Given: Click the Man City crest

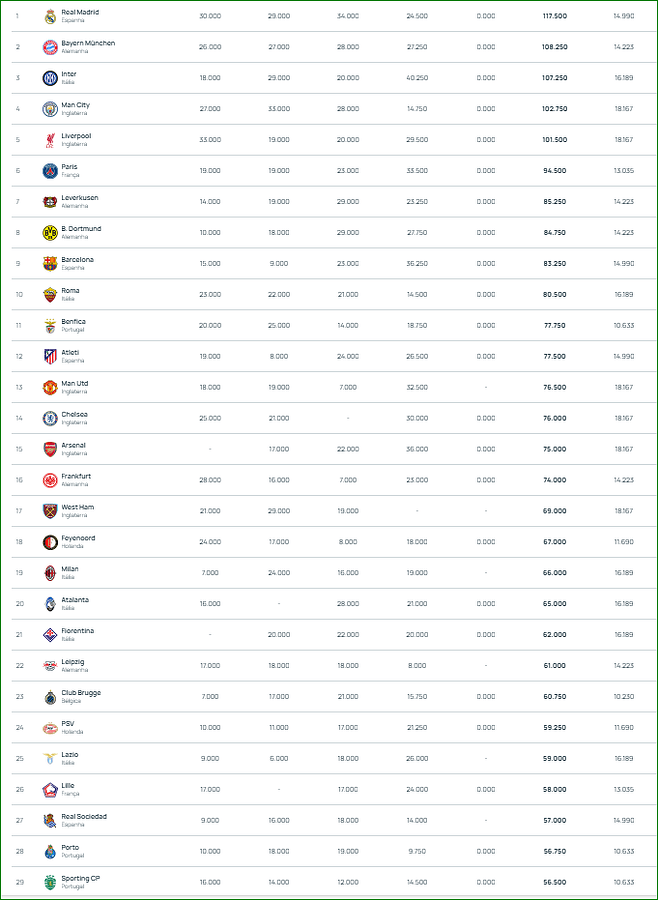Looking at the screenshot, I should click(51, 109).
